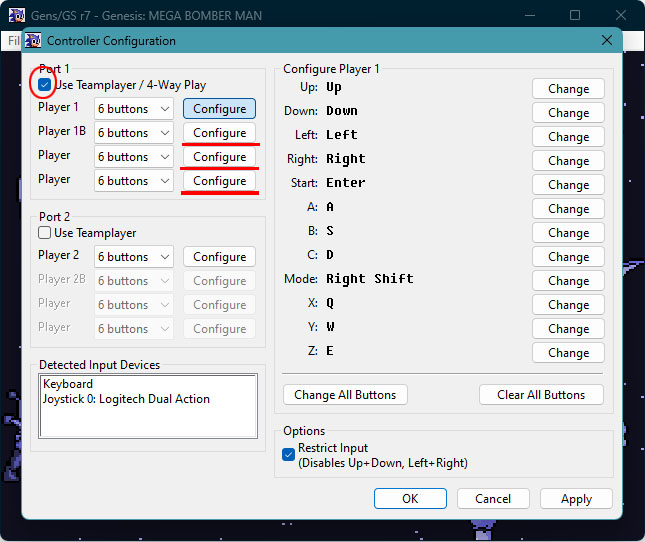The height and width of the screenshot is (542, 645).
Task: Change the Mode key assignment
Action: click(x=568, y=281)
